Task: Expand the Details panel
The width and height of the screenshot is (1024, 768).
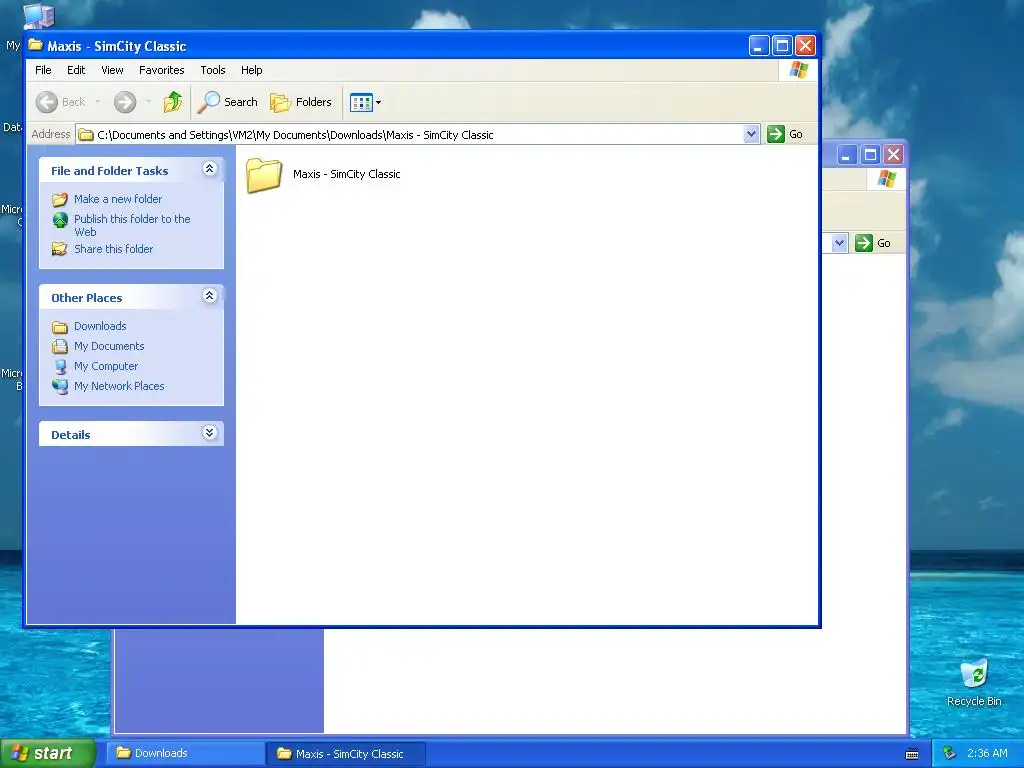Action: 210,433
